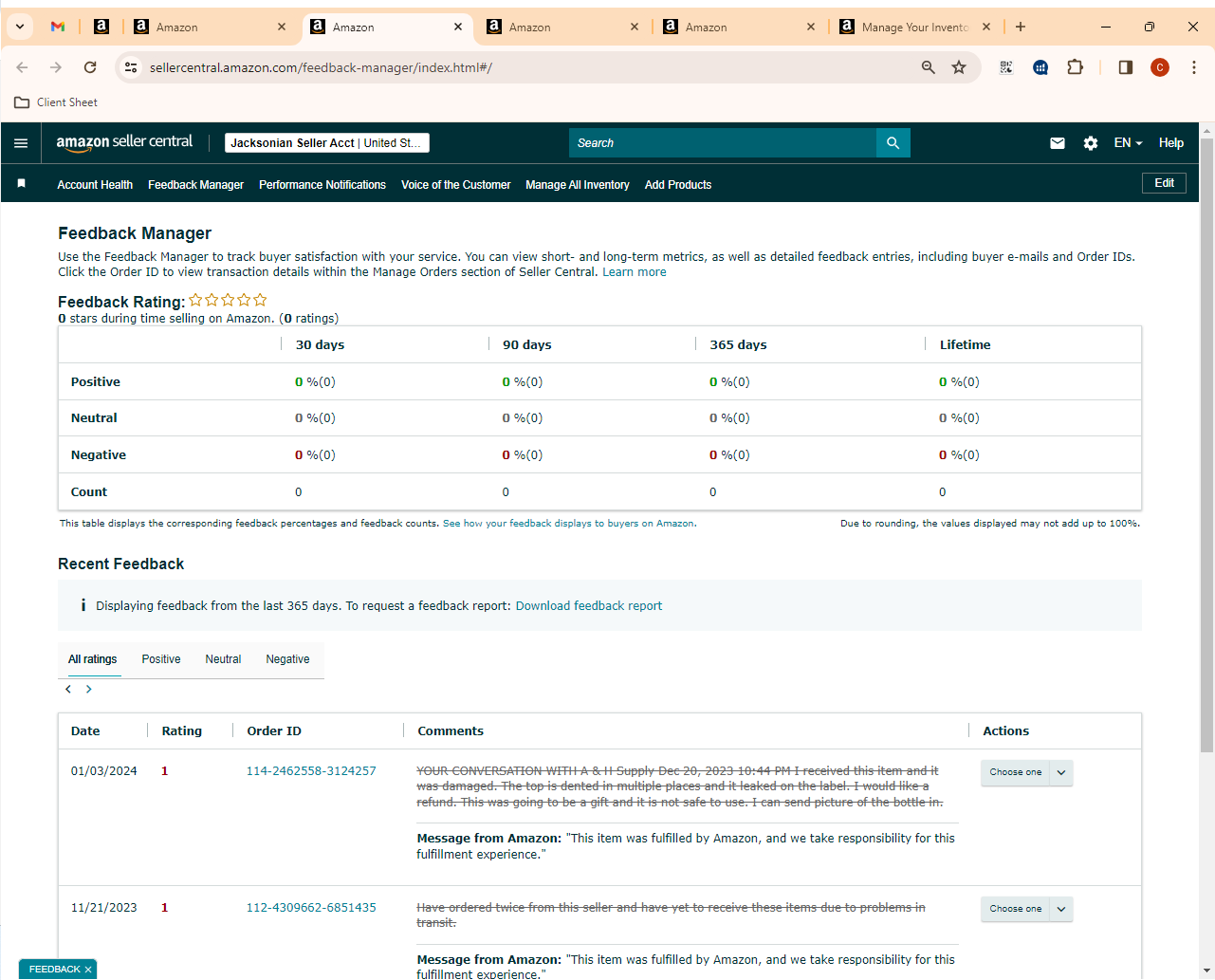Click the Learn more link
Image resolution: width=1215 pixels, height=980 pixels.
pyautogui.click(x=635, y=272)
